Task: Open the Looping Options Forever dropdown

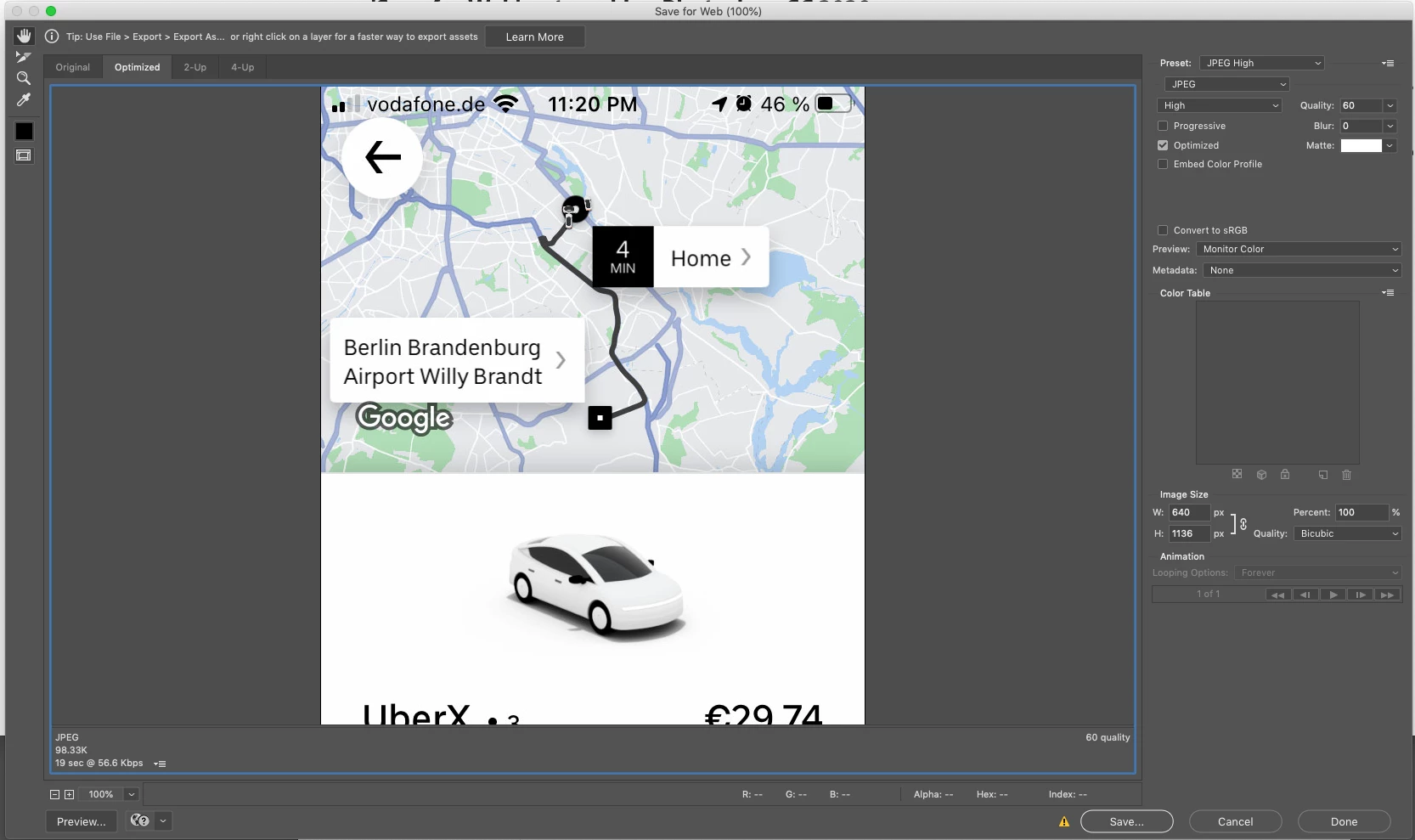Action: (x=1317, y=572)
